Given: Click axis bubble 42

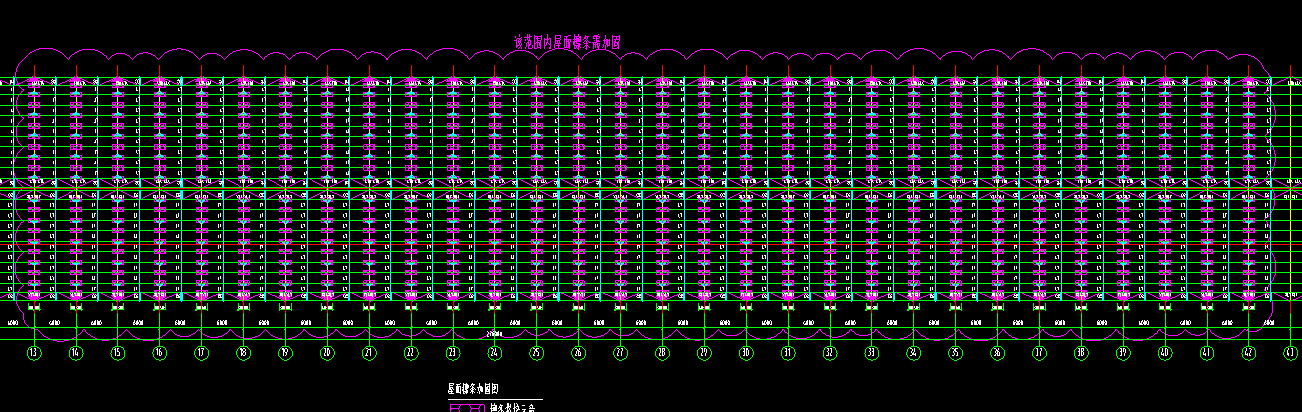Looking at the screenshot, I should (1248, 352).
